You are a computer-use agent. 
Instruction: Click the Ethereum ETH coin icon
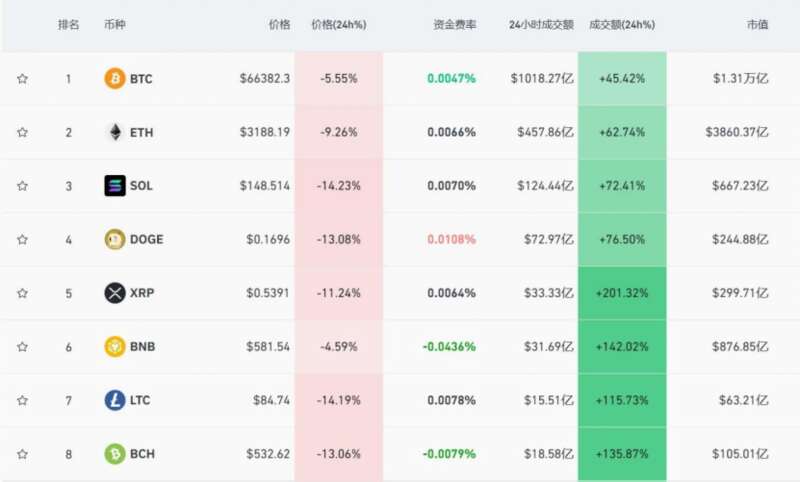point(115,132)
